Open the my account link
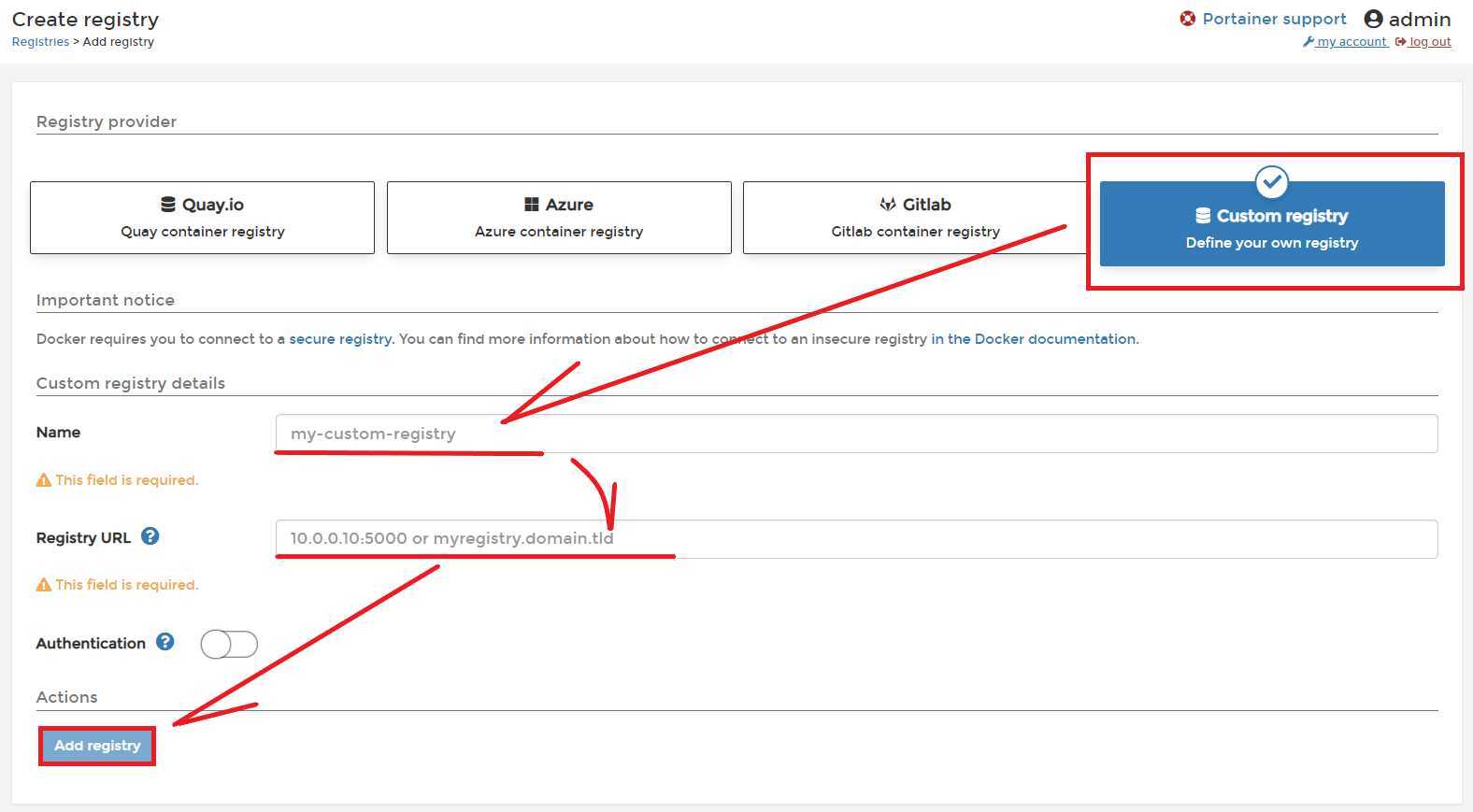This screenshot has width=1473, height=812. pyautogui.click(x=1351, y=42)
